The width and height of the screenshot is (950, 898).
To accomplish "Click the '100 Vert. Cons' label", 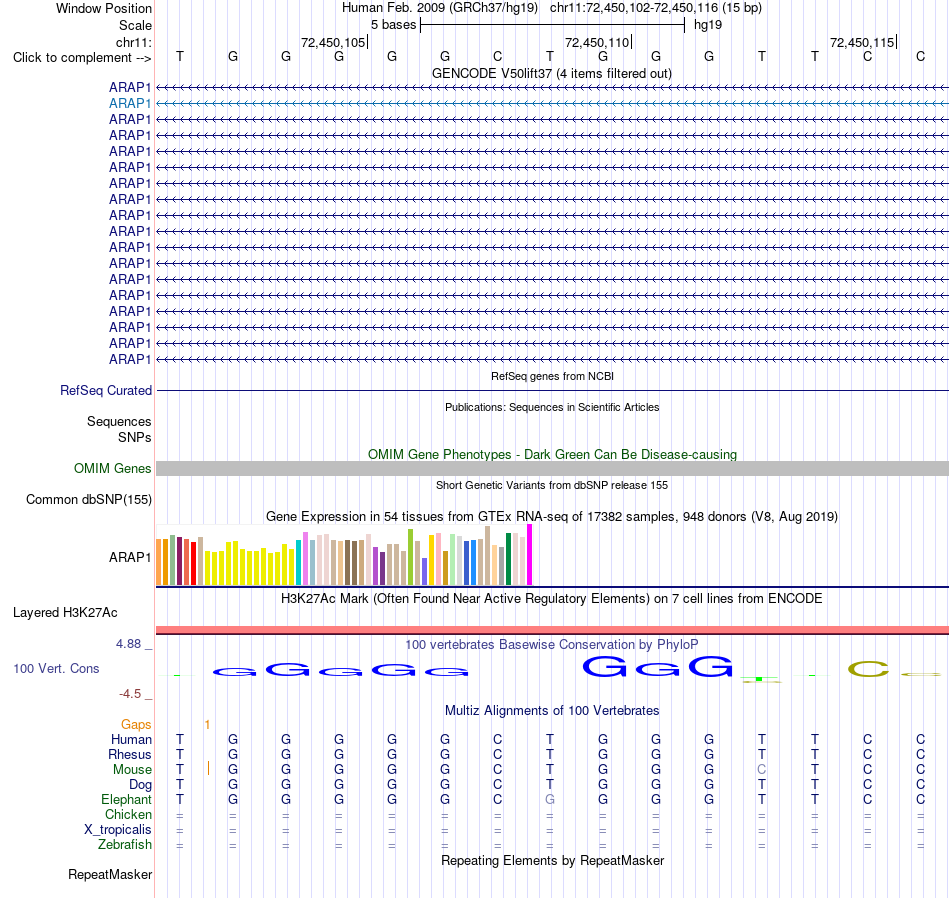I will [56, 668].
